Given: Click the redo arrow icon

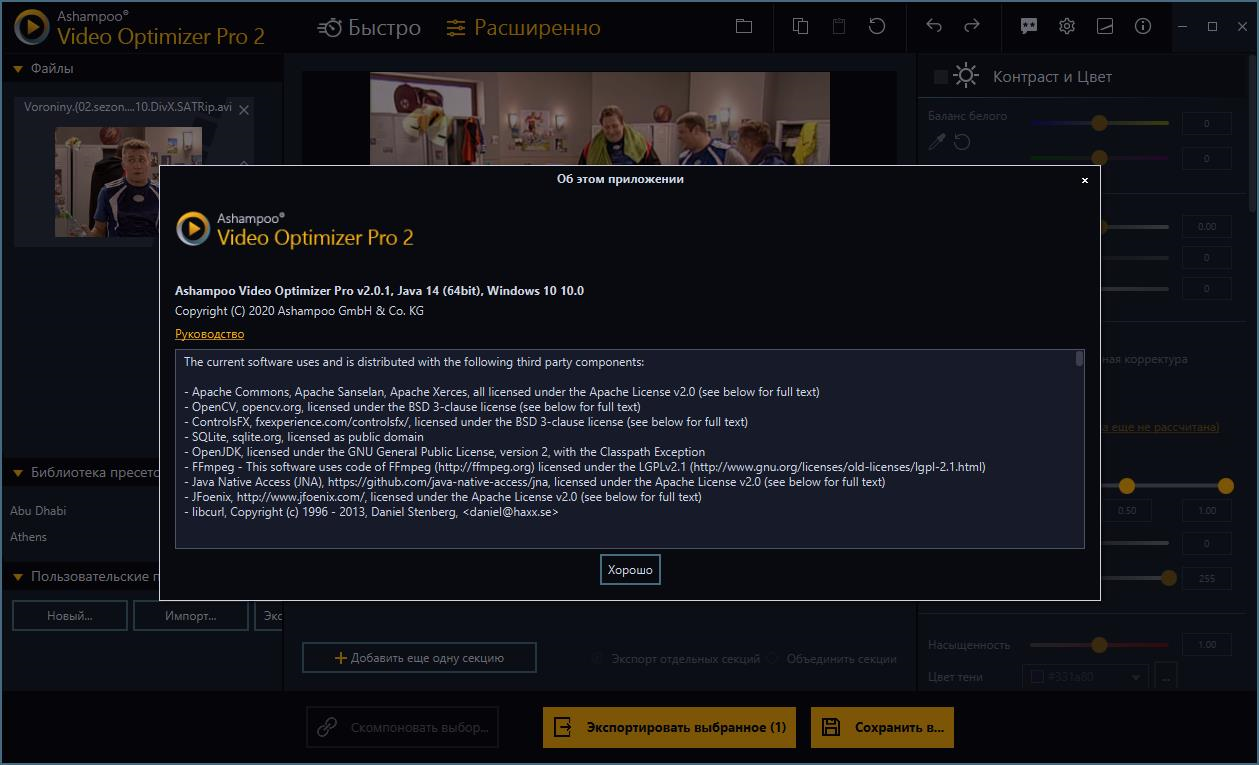Looking at the screenshot, I should (971, 27).
